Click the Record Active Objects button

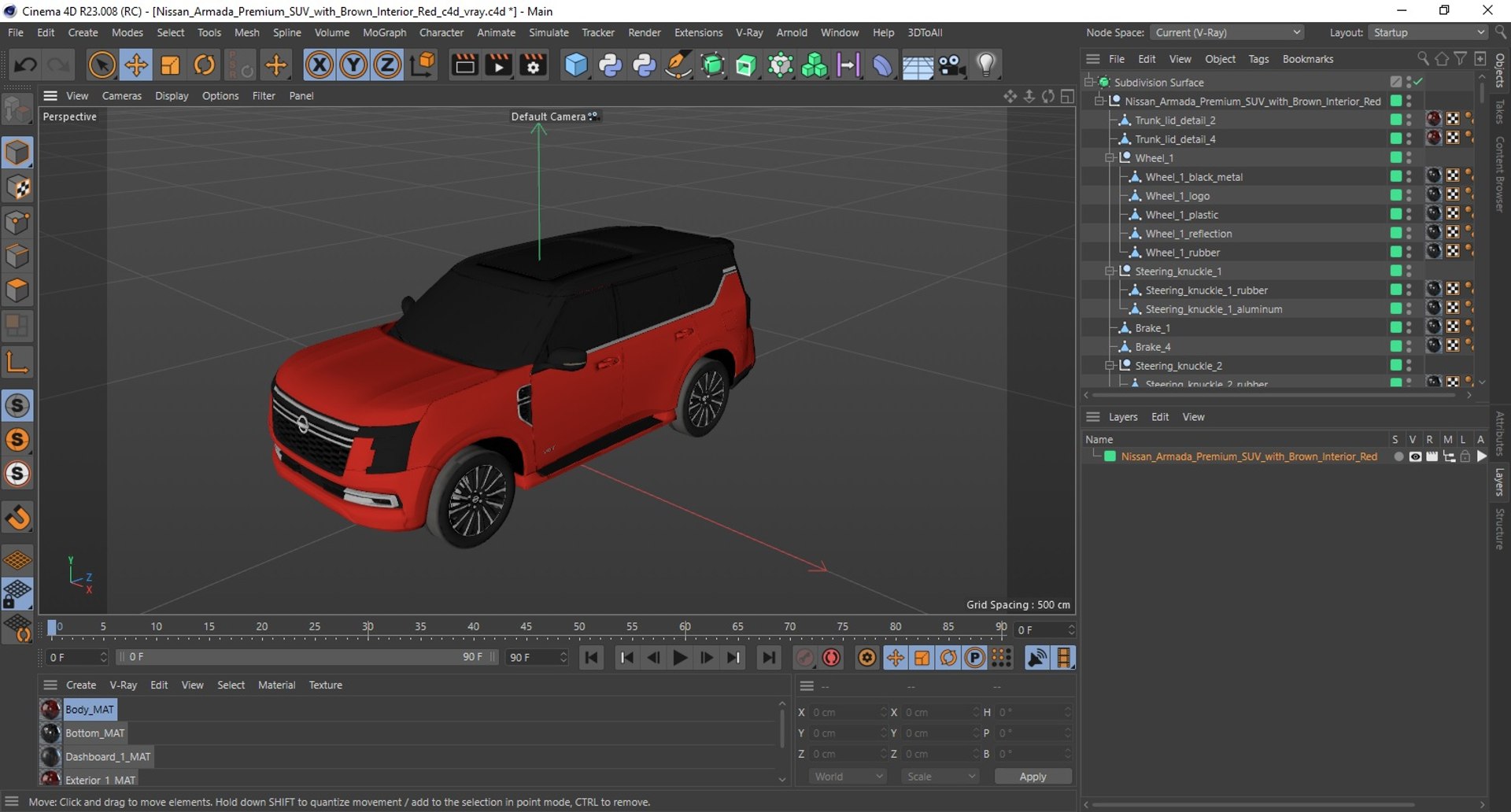804,658
